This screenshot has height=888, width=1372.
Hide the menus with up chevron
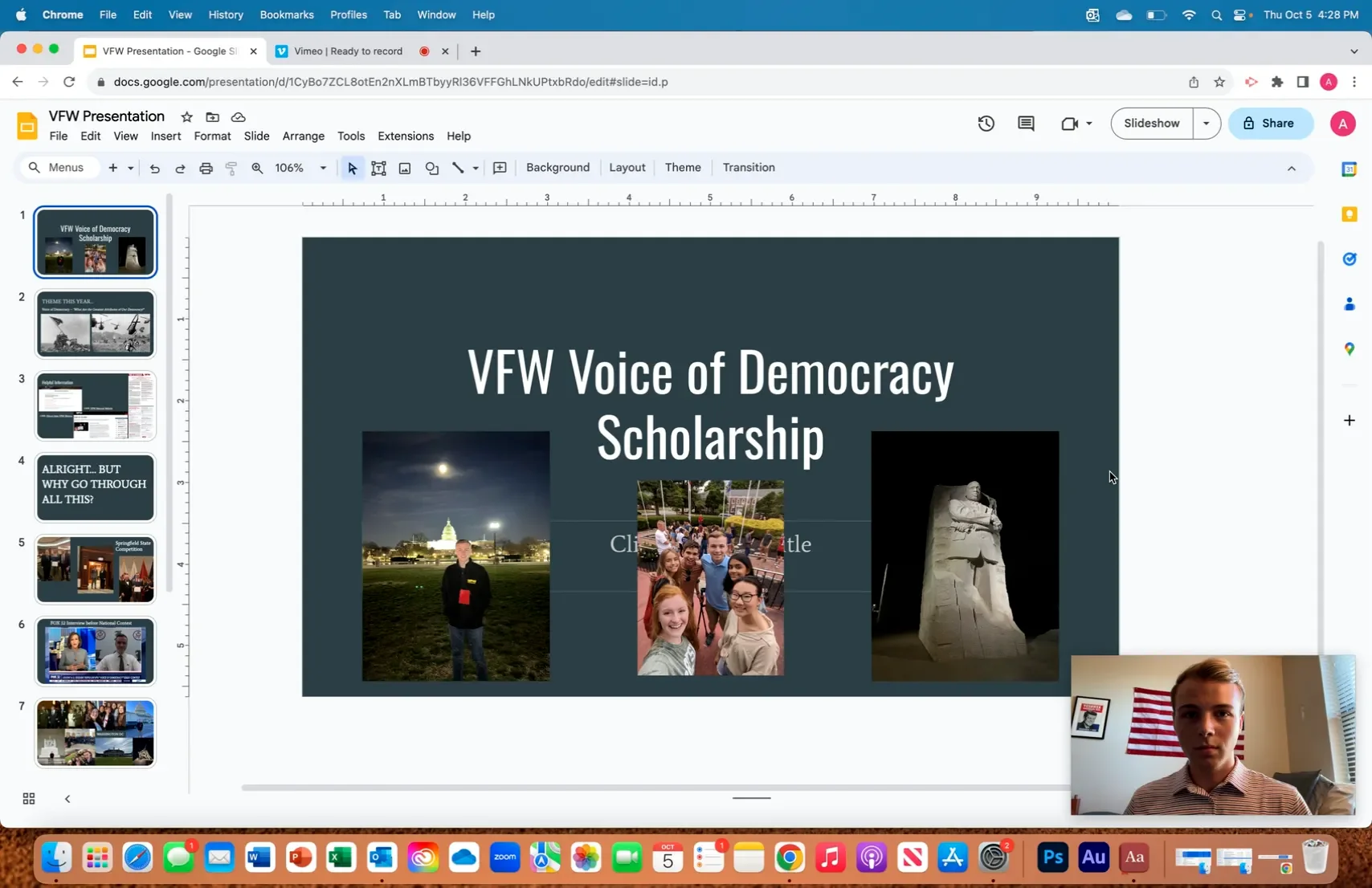point(1291,169)
